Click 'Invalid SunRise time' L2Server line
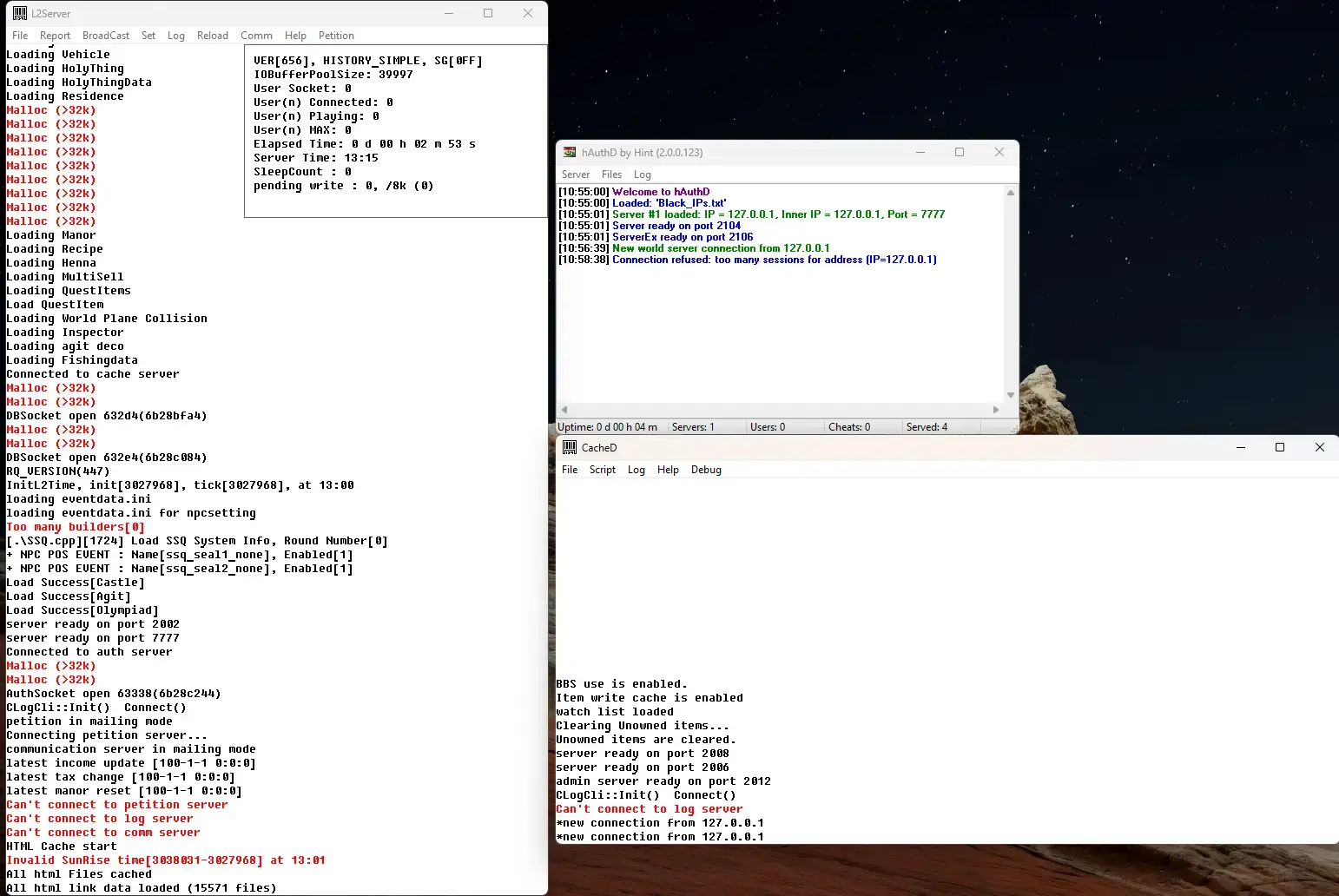 [166, 860]
